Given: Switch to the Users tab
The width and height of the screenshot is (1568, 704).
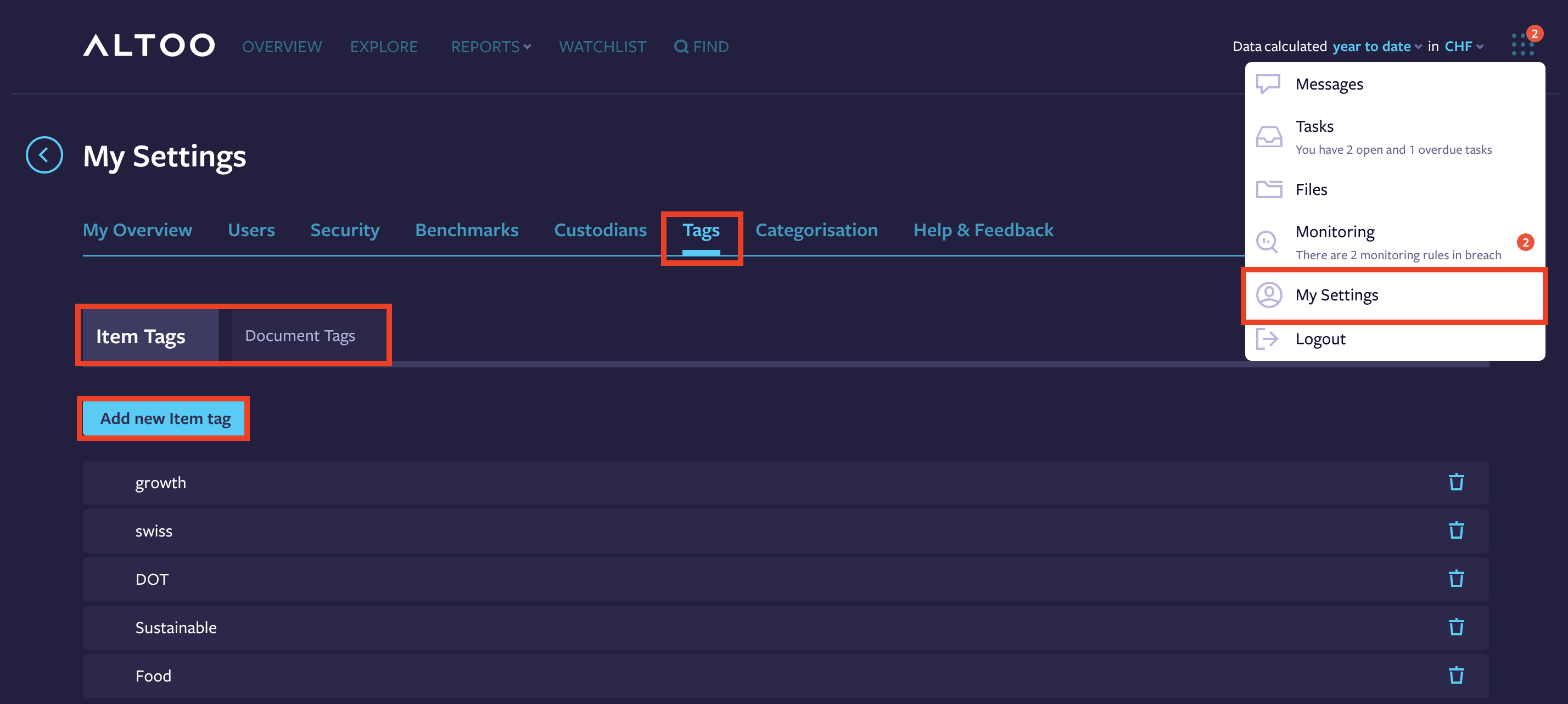Looking at the screenshot, I should click(251, 230).
